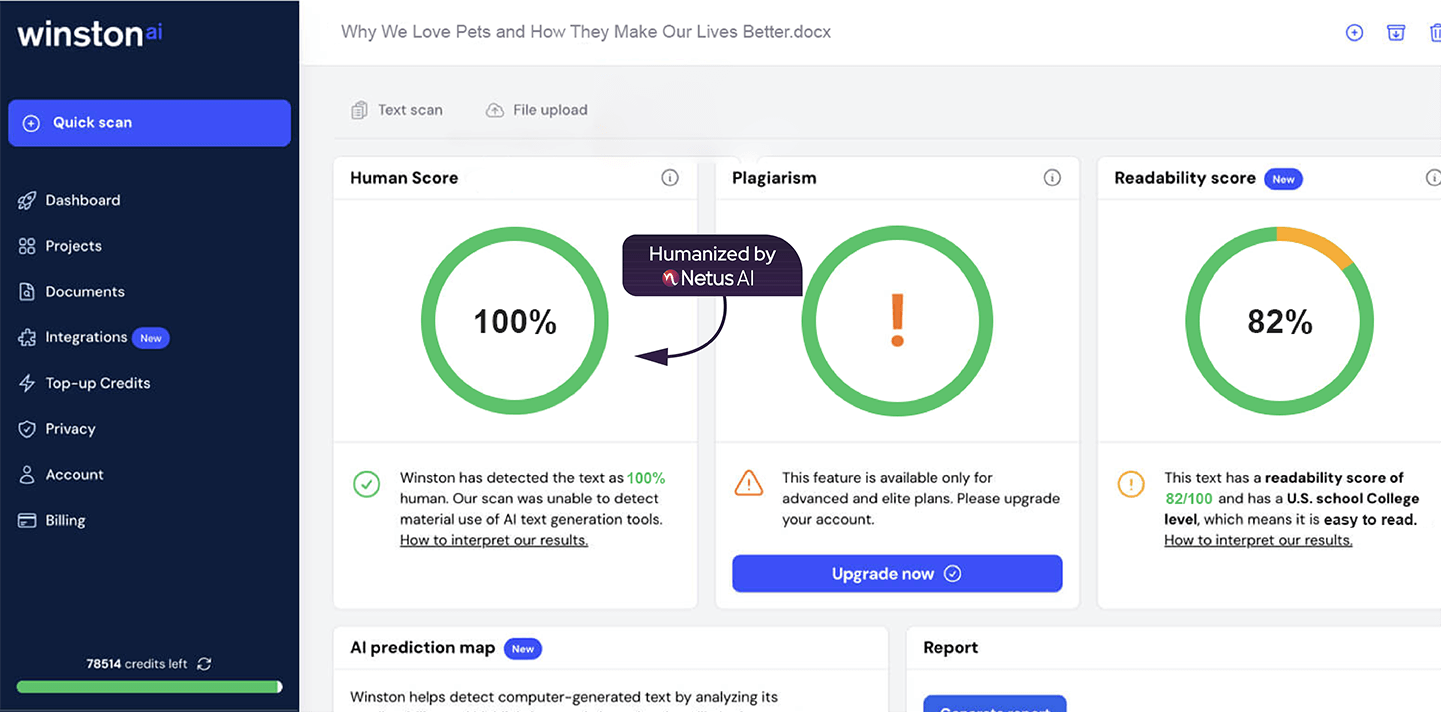This screenshot has height=712, width=1441.
Task: Click the Human Score info icon
Action: coord(670,178)
